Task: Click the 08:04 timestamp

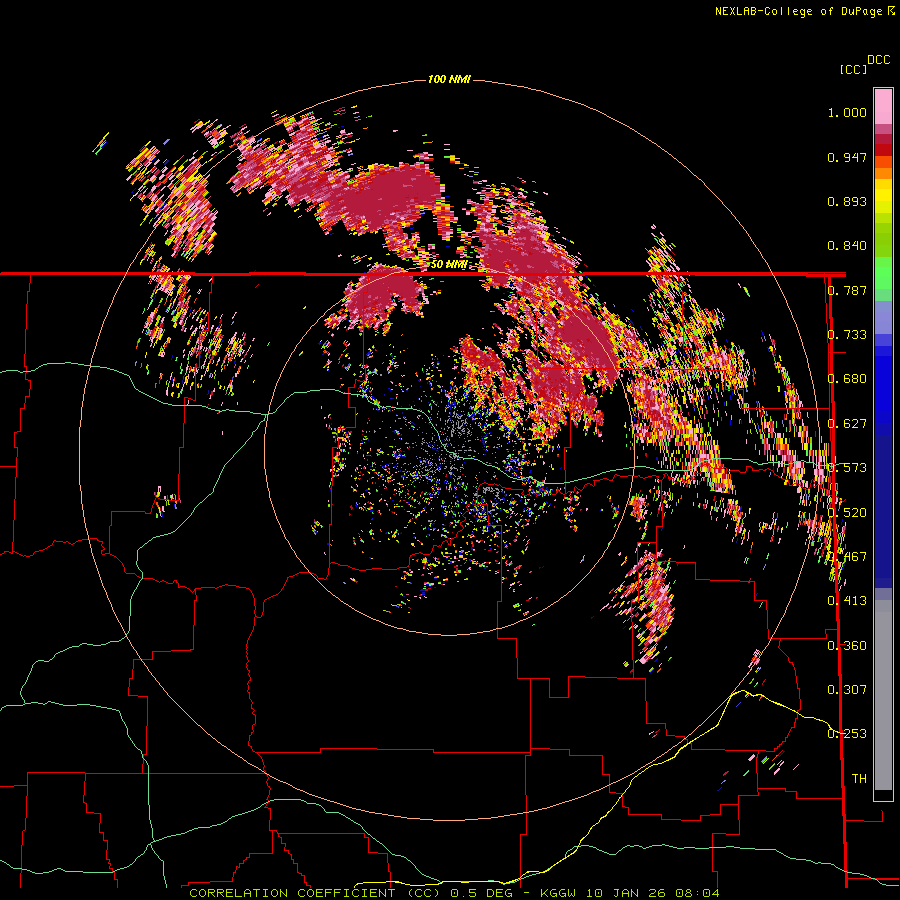Action: (697, 893)
